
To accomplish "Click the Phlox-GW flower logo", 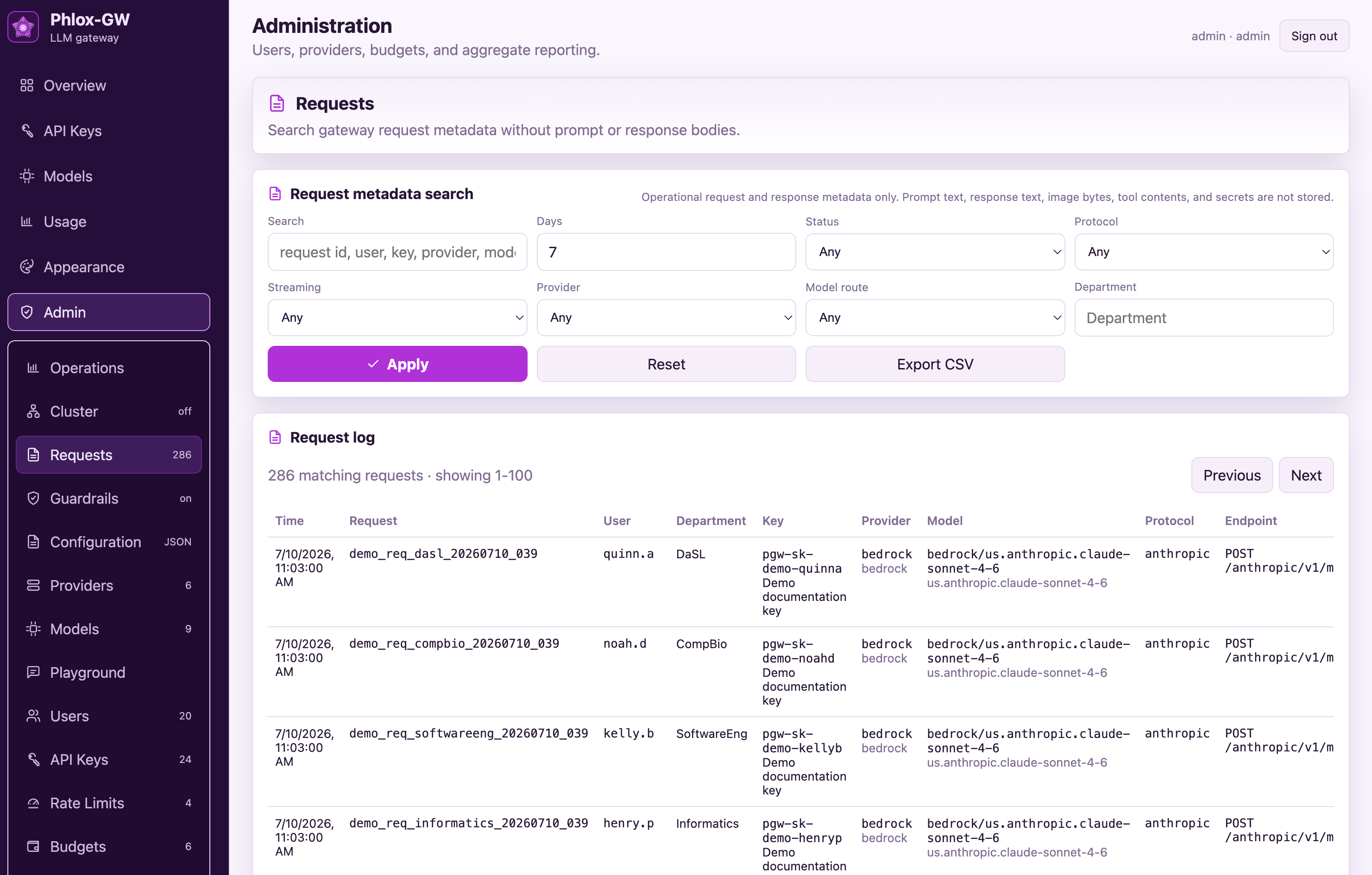I will 23,27.
